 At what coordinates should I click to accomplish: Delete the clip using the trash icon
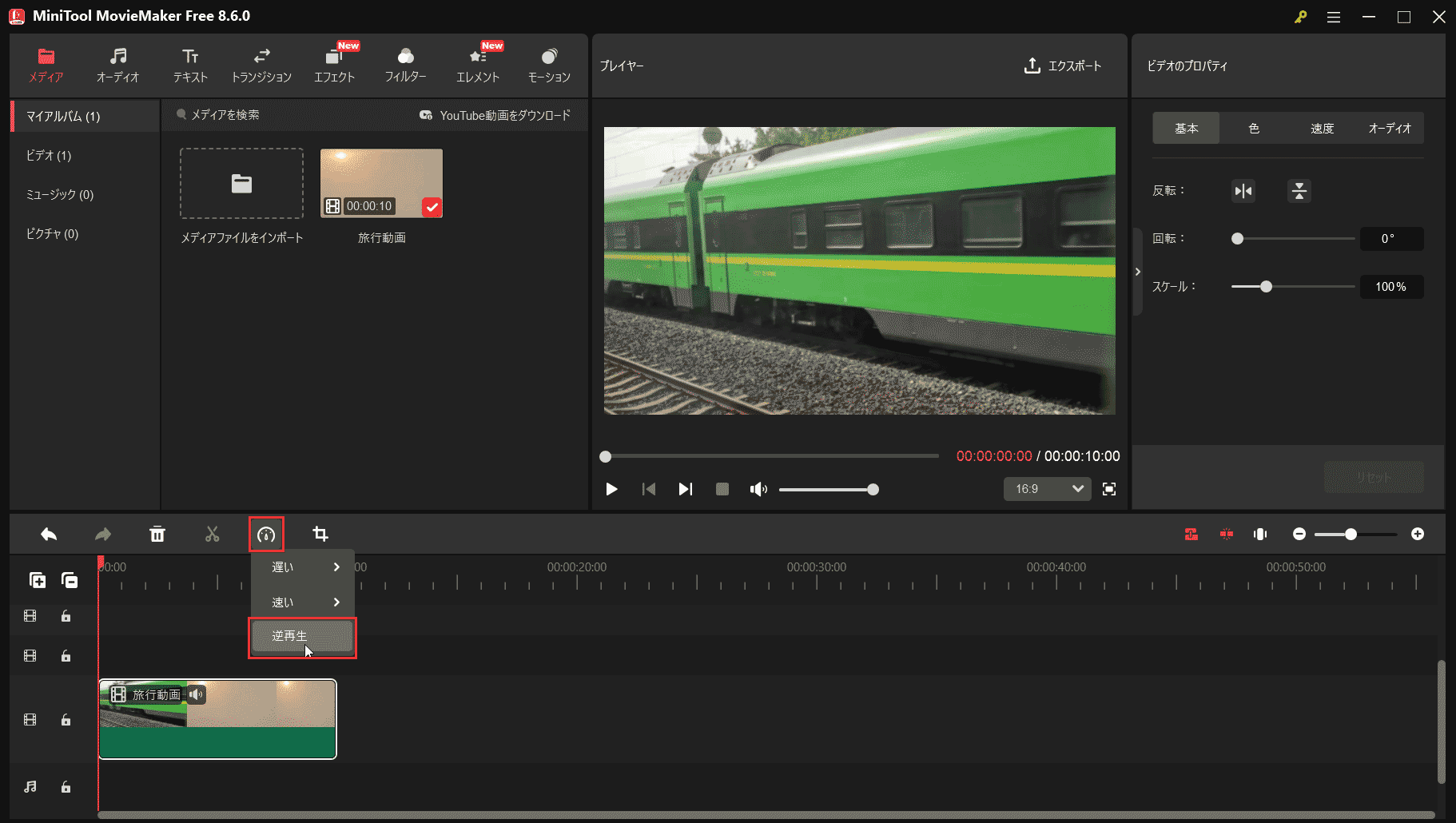[x=157, y=533]
